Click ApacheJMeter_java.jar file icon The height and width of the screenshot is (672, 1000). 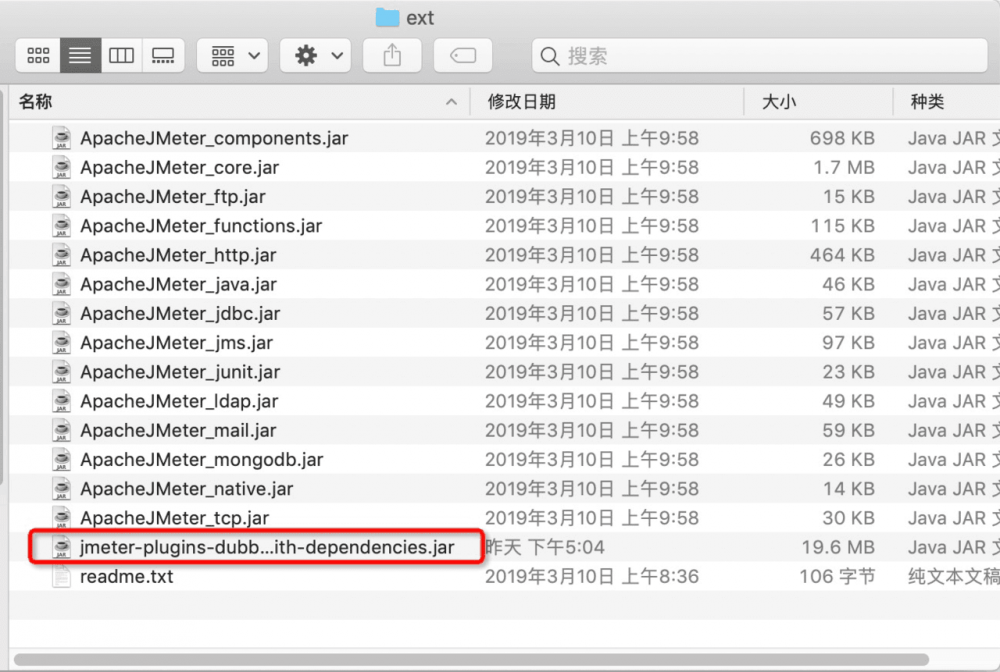tap(61, 284)
